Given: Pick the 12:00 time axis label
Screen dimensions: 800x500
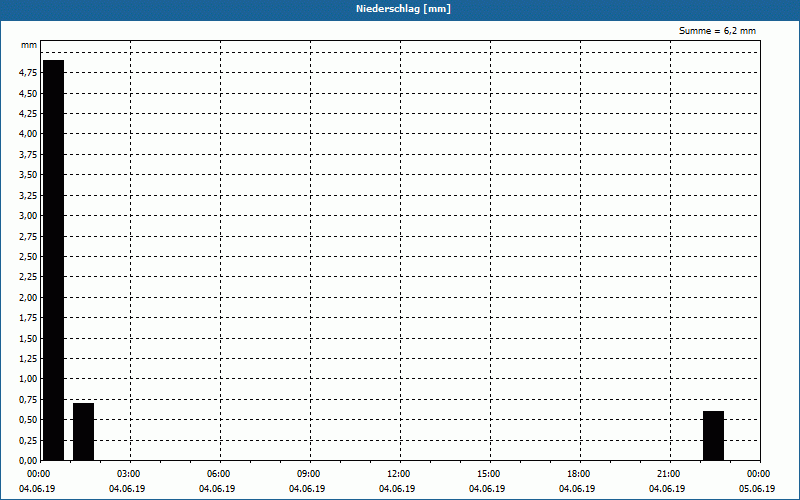Looking at the screenshot, I should [x=399, y=473].
